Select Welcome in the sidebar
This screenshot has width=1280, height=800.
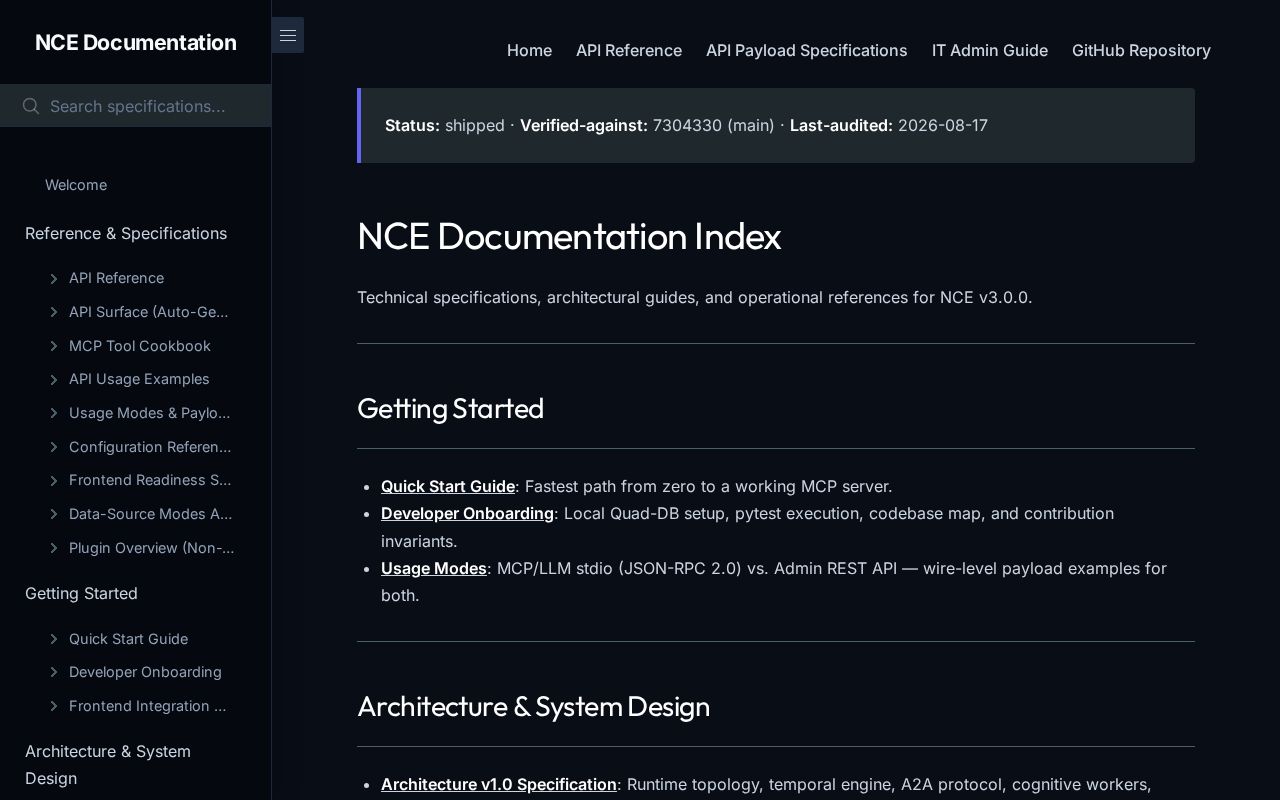[x=76, y=185]
